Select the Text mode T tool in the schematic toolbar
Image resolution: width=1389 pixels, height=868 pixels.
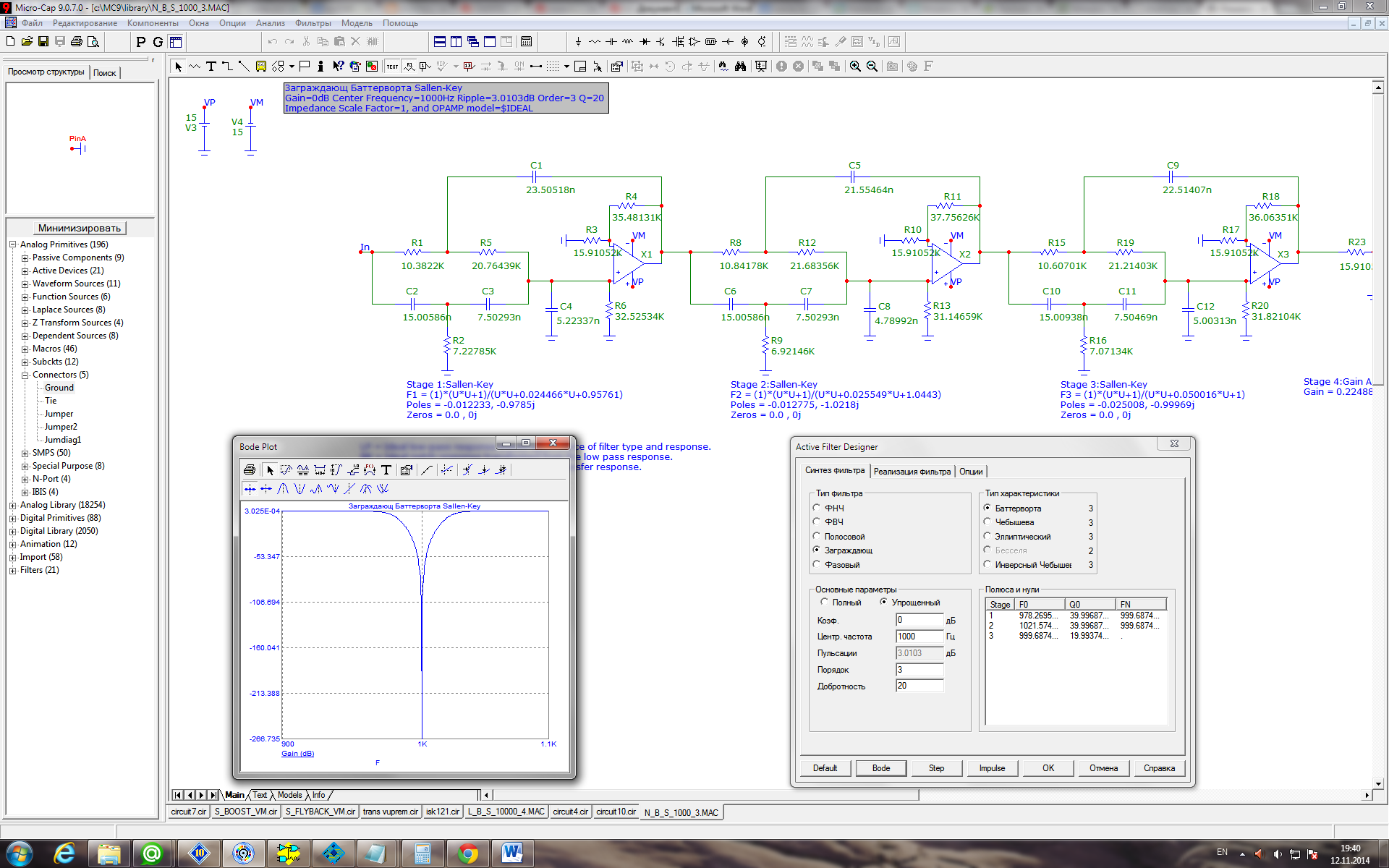(211, 67)
